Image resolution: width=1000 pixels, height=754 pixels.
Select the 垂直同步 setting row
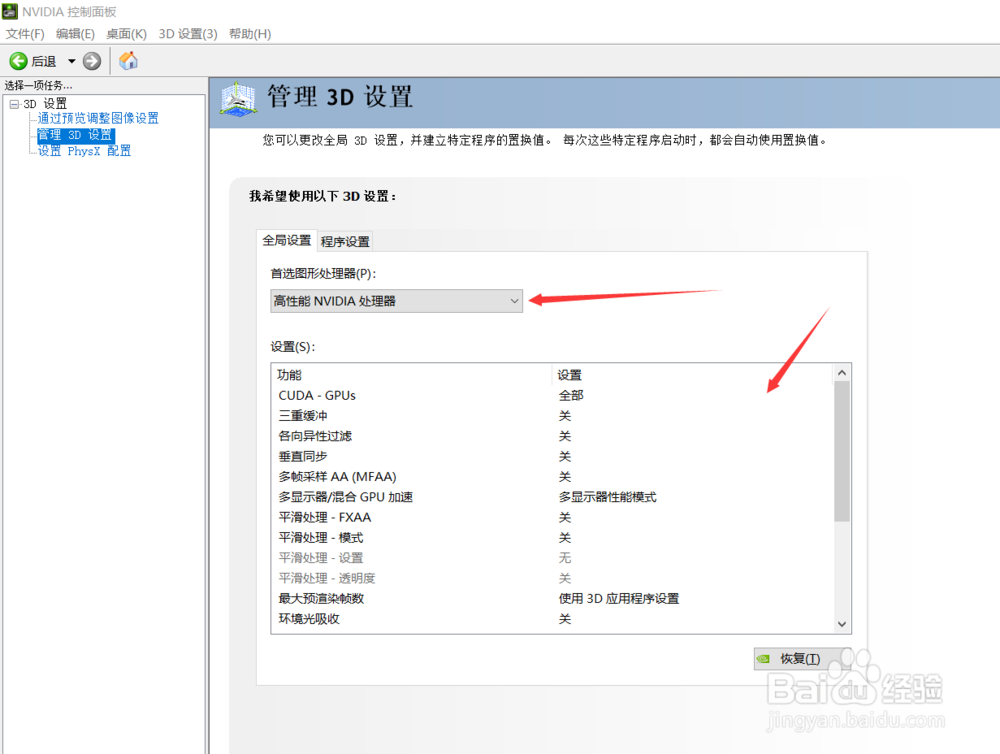(552, 457)
